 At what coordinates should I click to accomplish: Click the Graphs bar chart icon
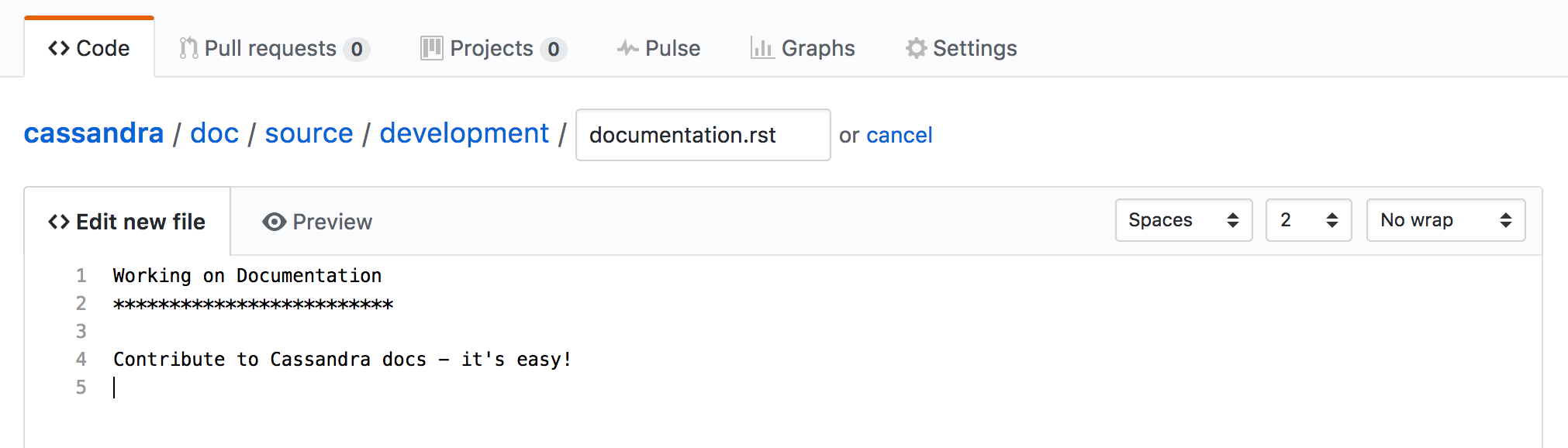coord(762,48)
